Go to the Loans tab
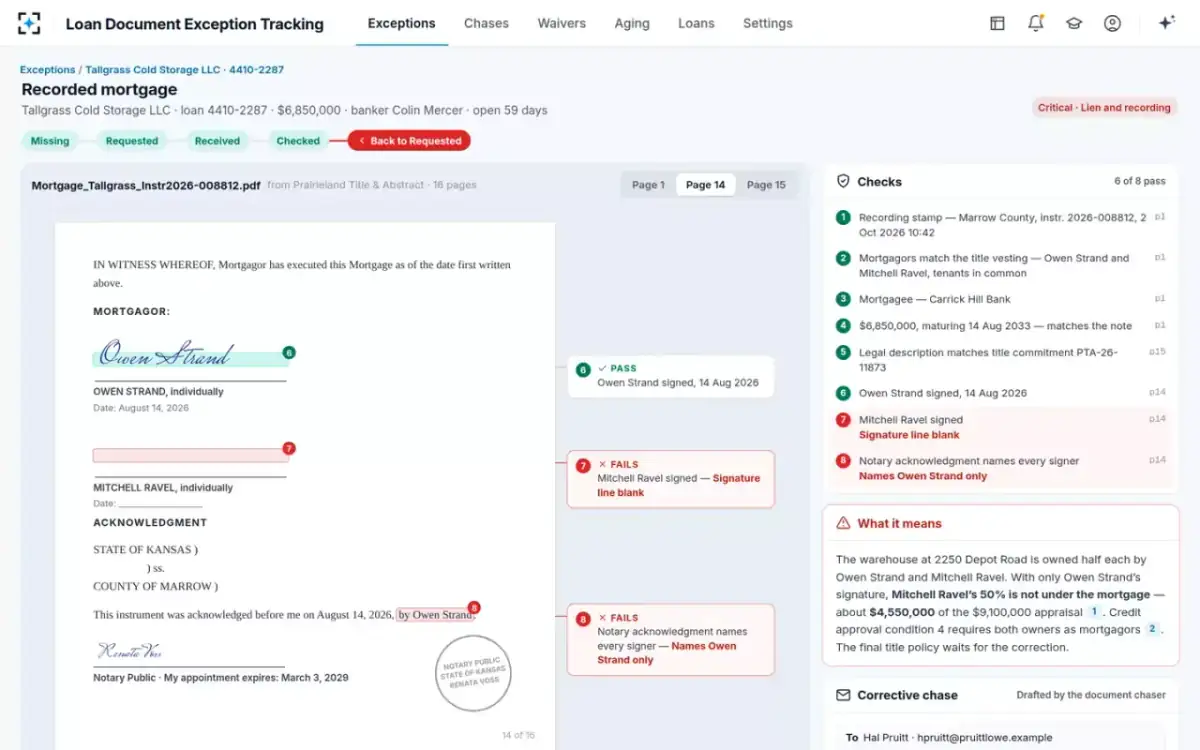 (696, 23)
